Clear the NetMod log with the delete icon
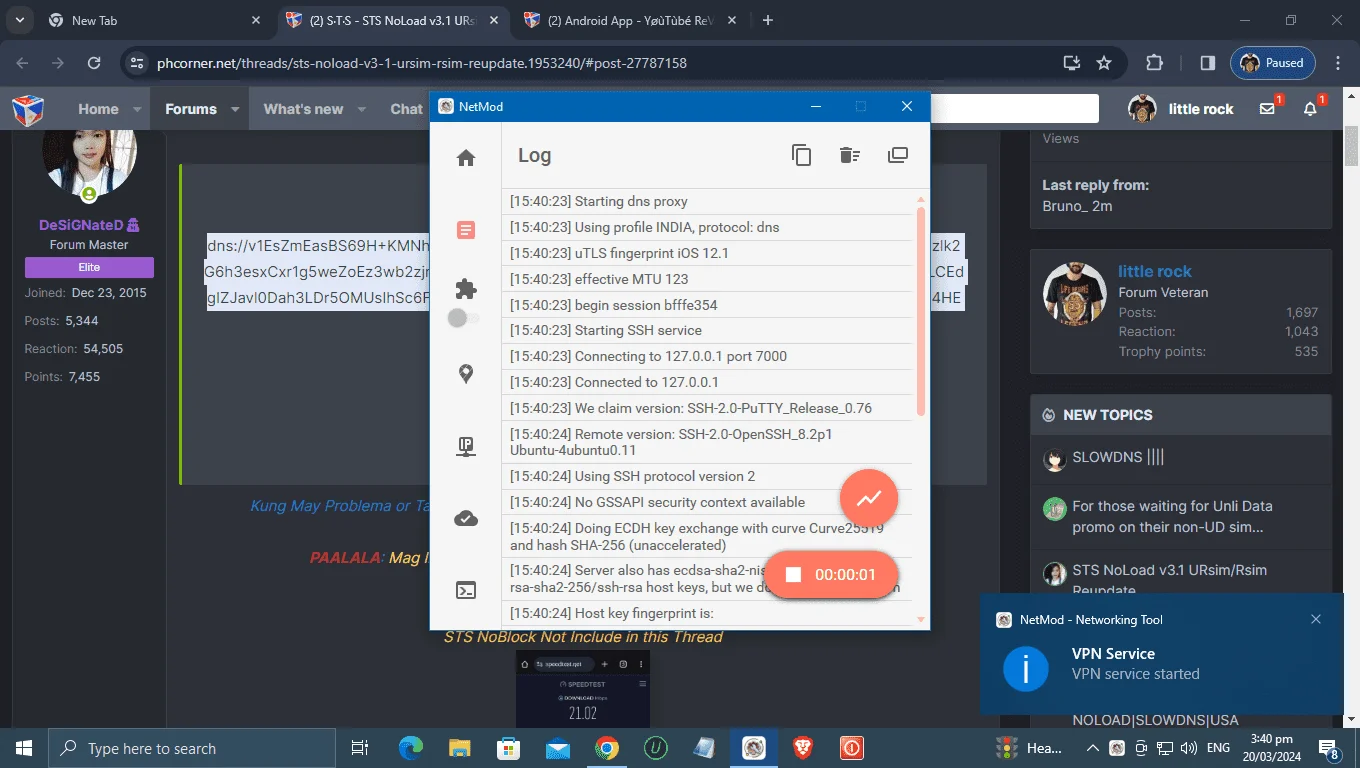This screenshot has width=1360, height=768. pyautogui.click(x=849, y=155)
